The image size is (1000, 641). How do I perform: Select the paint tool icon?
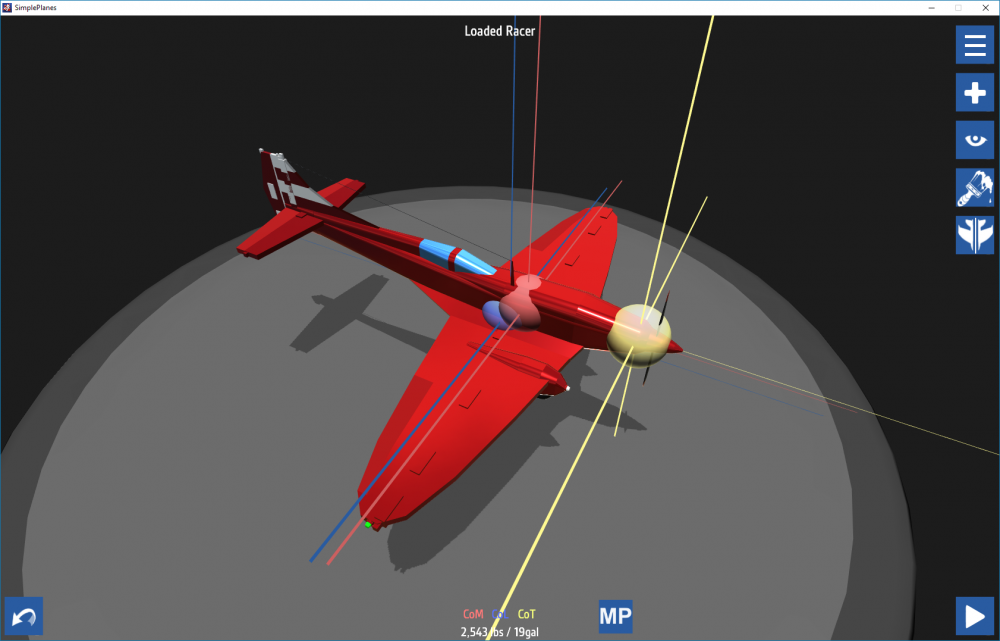pos(974,188)
